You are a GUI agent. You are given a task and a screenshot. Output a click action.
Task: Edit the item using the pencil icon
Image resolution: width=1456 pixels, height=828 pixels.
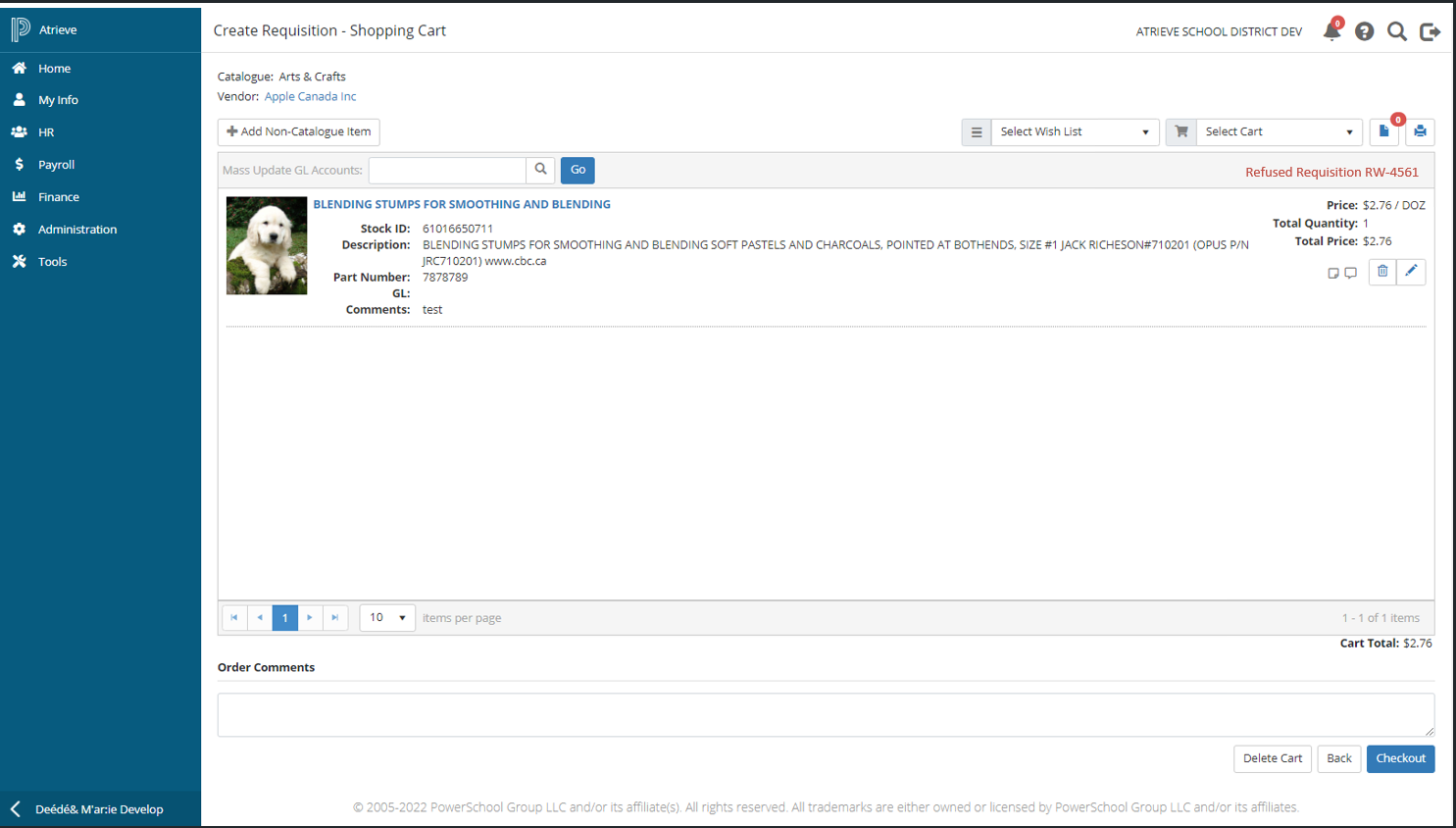[x=1411, y=272]
